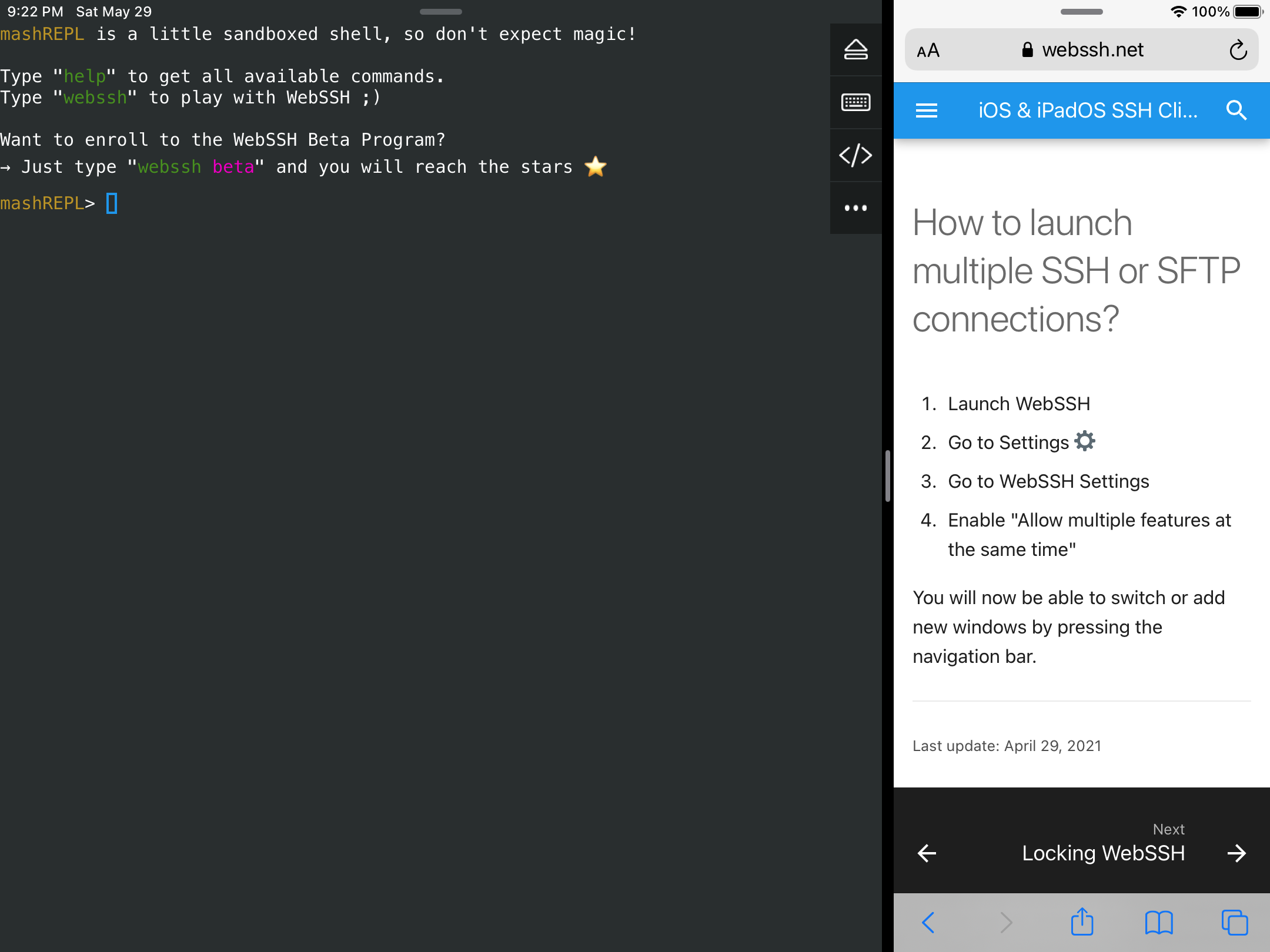This screenshot has height=952, width=1270.
Task: Tap the mashREPL> prompt cursor
Action: coord(112,203)
